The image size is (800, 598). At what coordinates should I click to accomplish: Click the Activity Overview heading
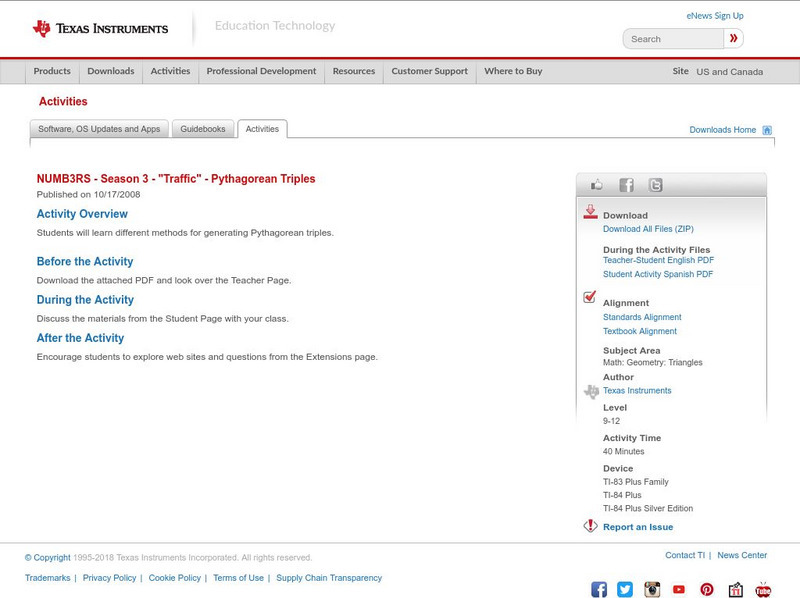pos(82,214)
